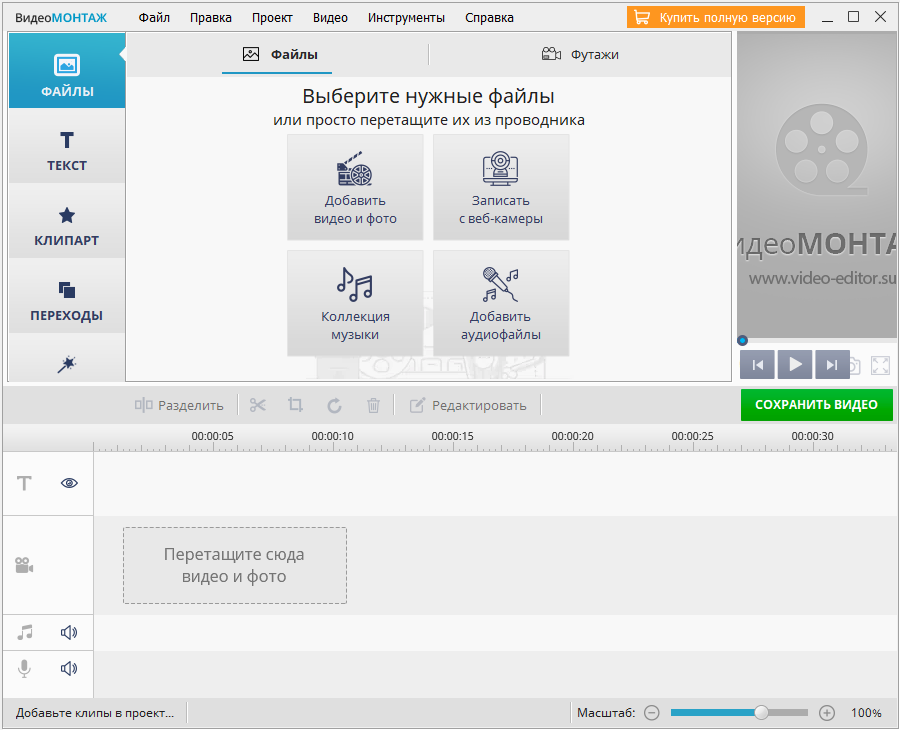Click the preview playhead position marker

tap(742, 340)
